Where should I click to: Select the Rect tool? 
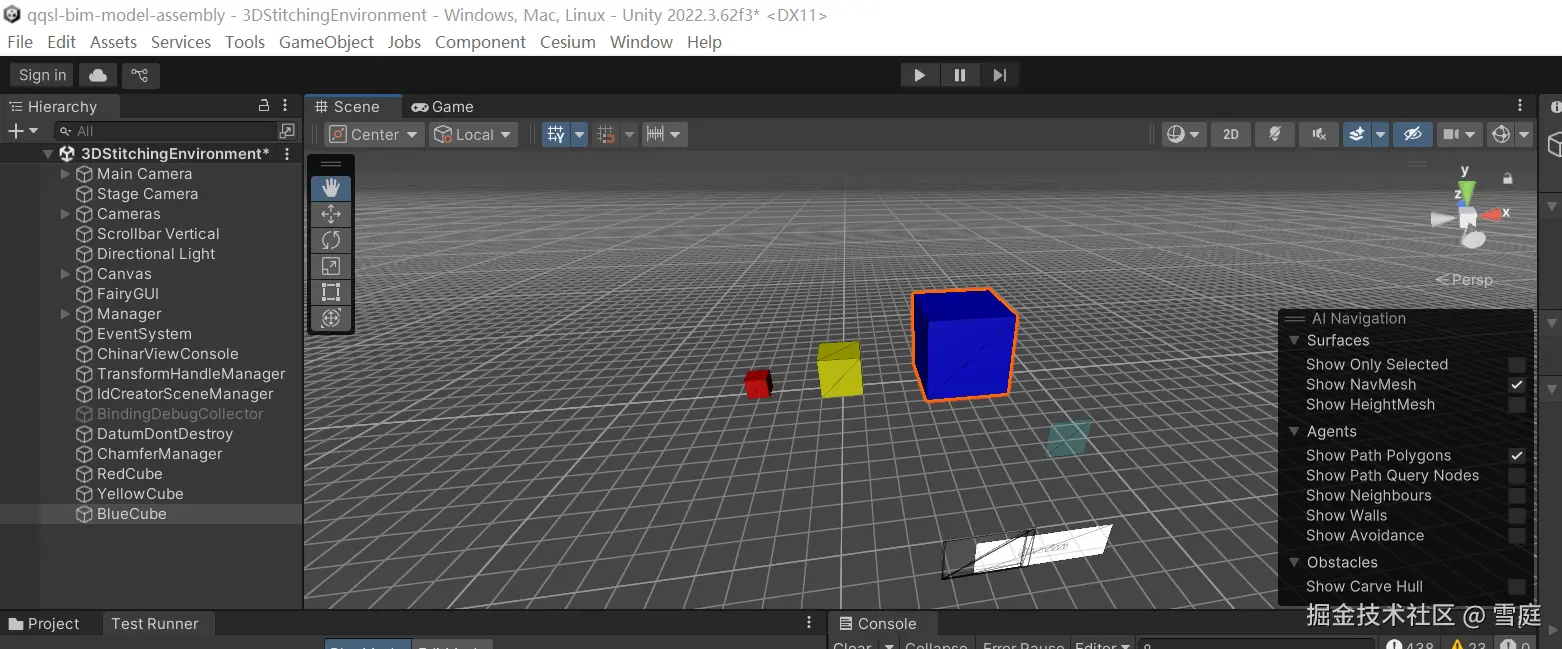click(331, 292)
